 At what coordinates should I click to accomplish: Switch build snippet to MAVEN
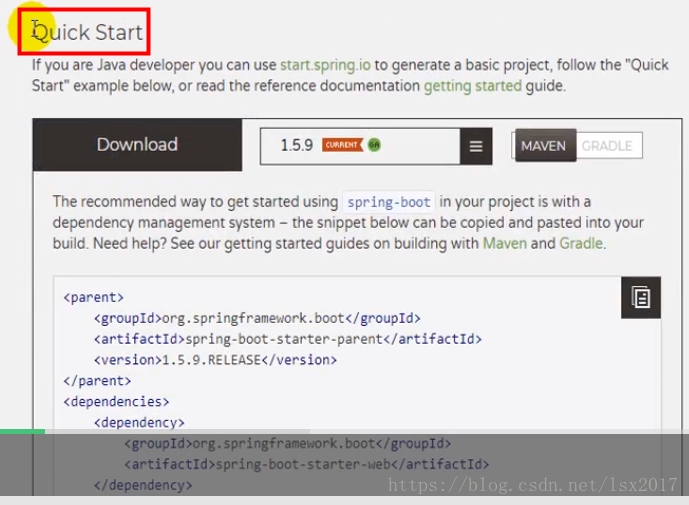pos(544,145)
